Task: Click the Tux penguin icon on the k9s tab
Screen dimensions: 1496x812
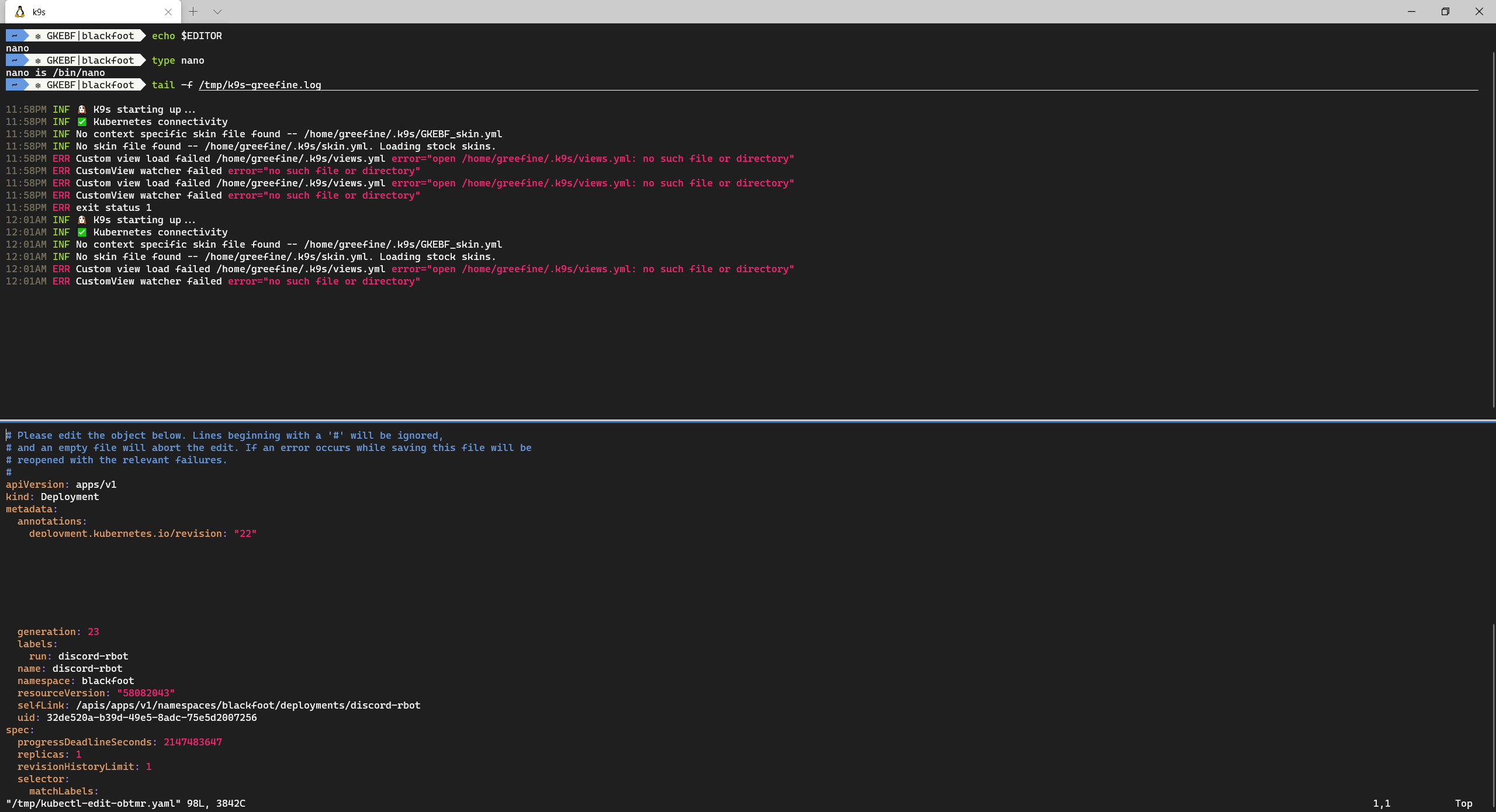Action: (19, 12)
